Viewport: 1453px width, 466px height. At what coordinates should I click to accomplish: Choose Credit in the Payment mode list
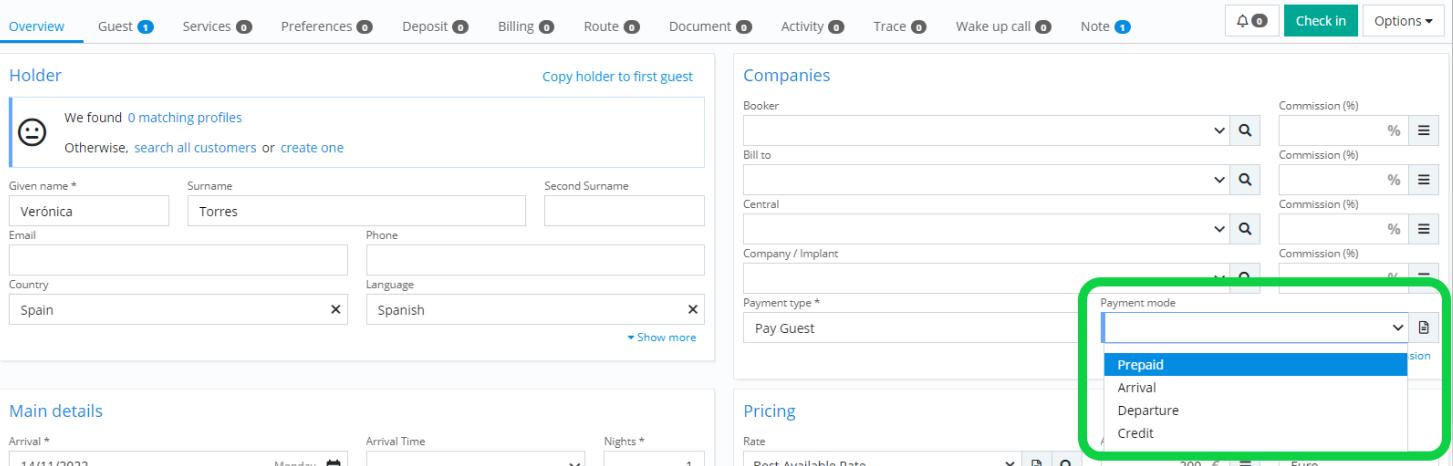point(1136,434)
